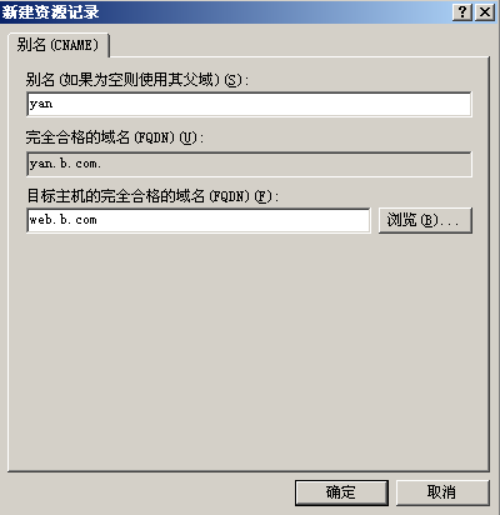This screenshot has width=501, height=516.
Task: Click the yan text in alias box
Action: tap(41, 104)
